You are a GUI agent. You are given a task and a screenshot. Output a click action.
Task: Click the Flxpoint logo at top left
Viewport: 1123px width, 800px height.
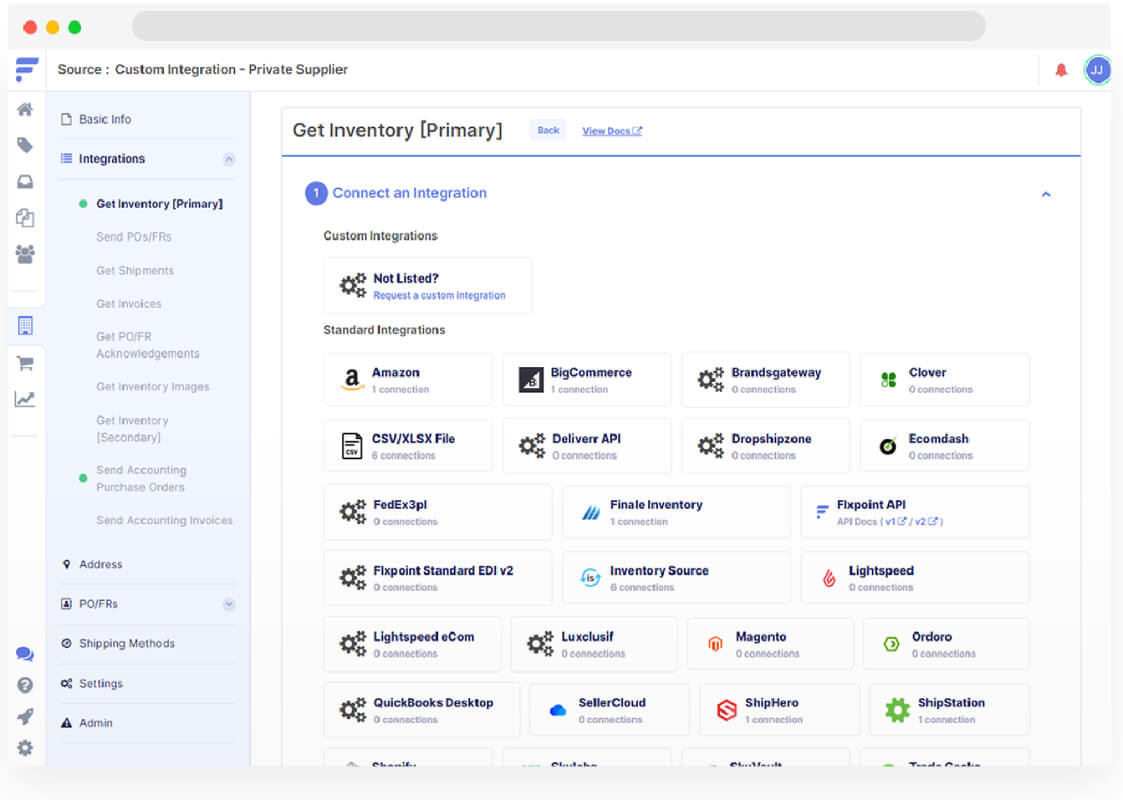[26, 69]
